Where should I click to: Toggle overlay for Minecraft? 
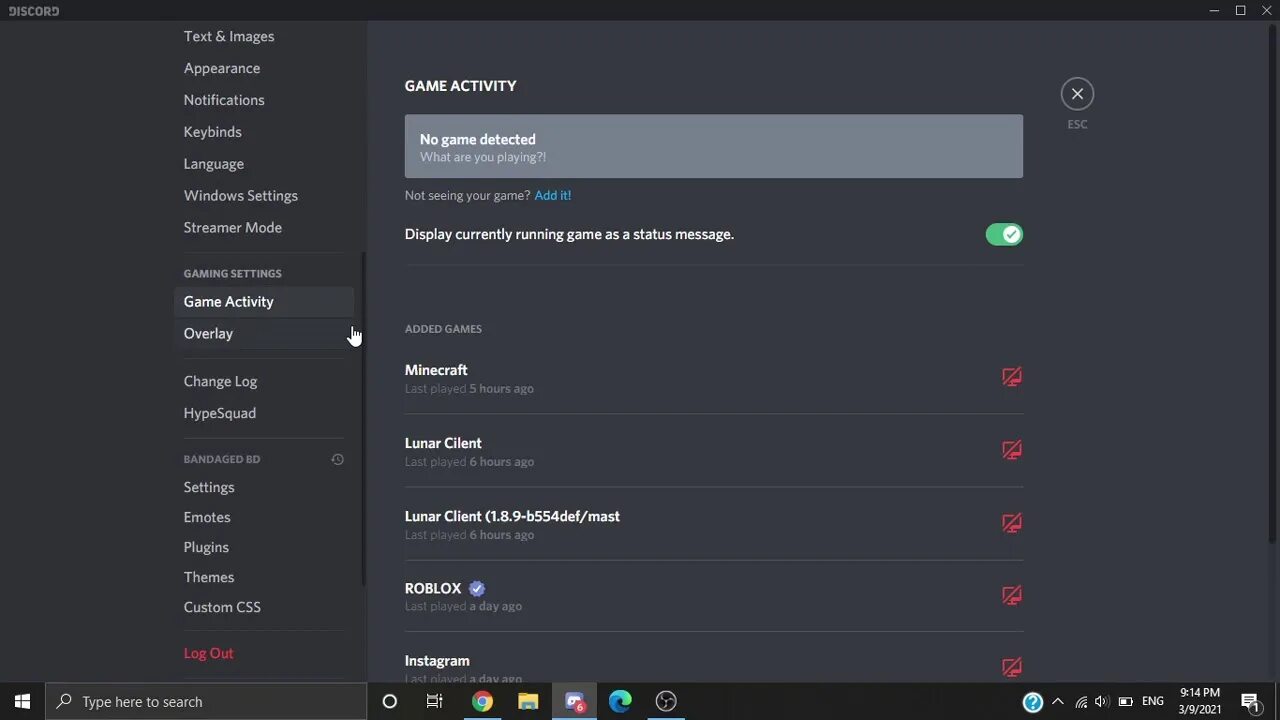(1012, 377)
